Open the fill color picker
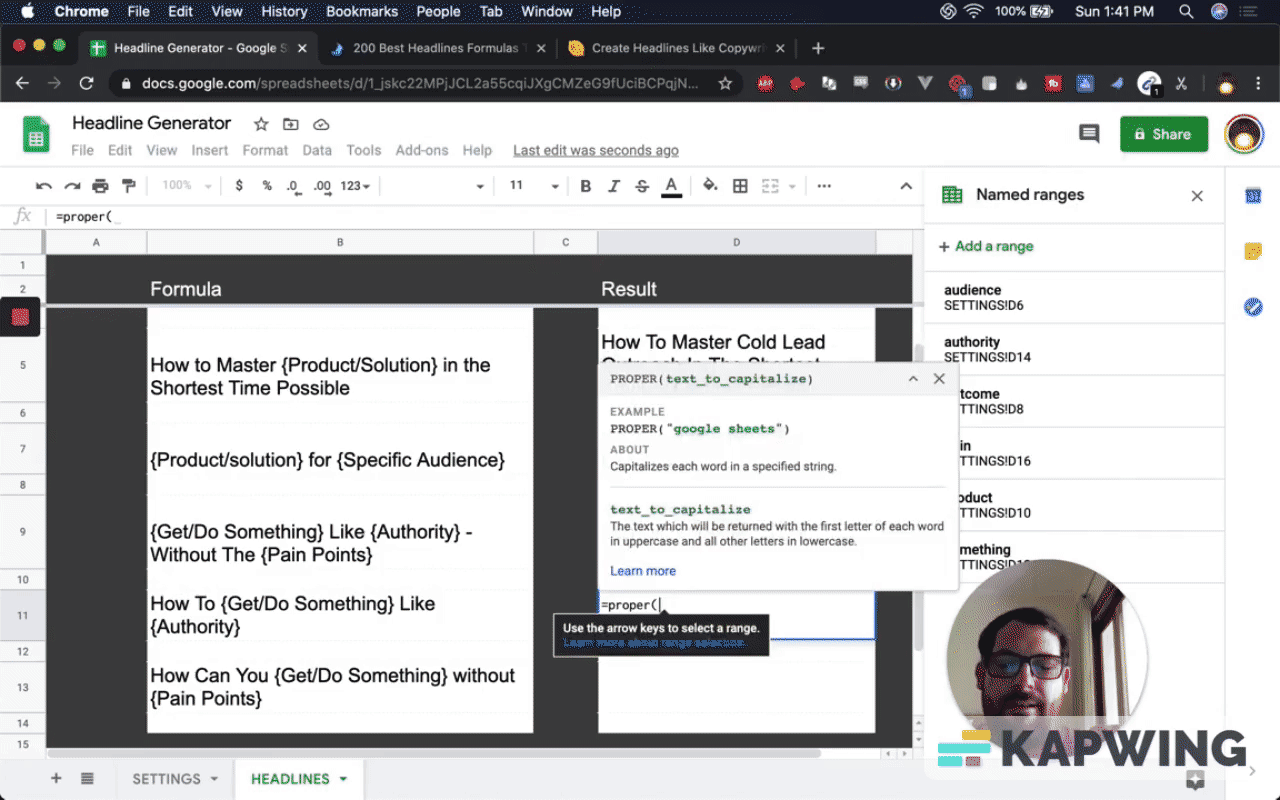The width and height of the screenshot is (1280, 800). pos(710,186)
